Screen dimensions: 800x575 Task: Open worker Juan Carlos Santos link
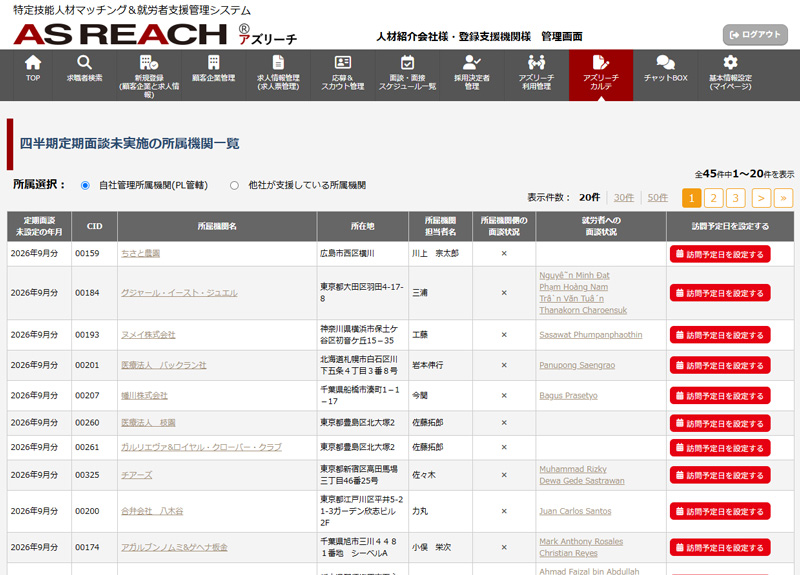(575, 511)
